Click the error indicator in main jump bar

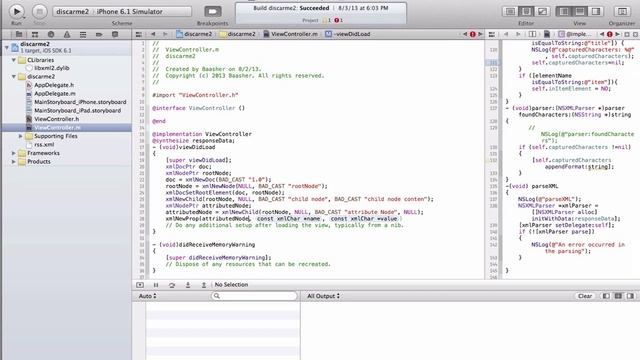click(x=472, y=34)
